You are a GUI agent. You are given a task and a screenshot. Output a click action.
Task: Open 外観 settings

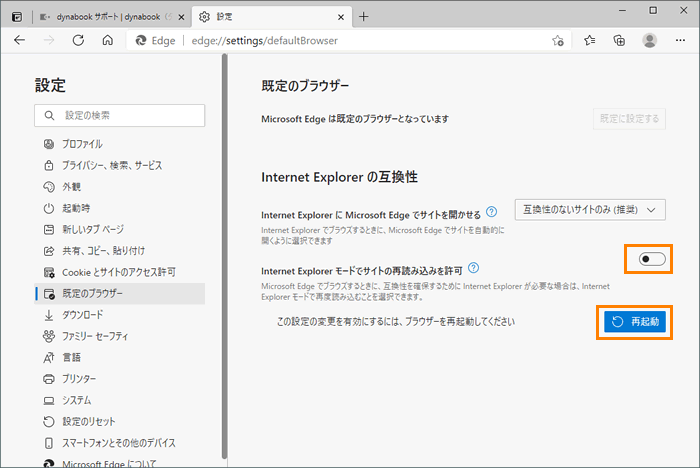(120, 187)
